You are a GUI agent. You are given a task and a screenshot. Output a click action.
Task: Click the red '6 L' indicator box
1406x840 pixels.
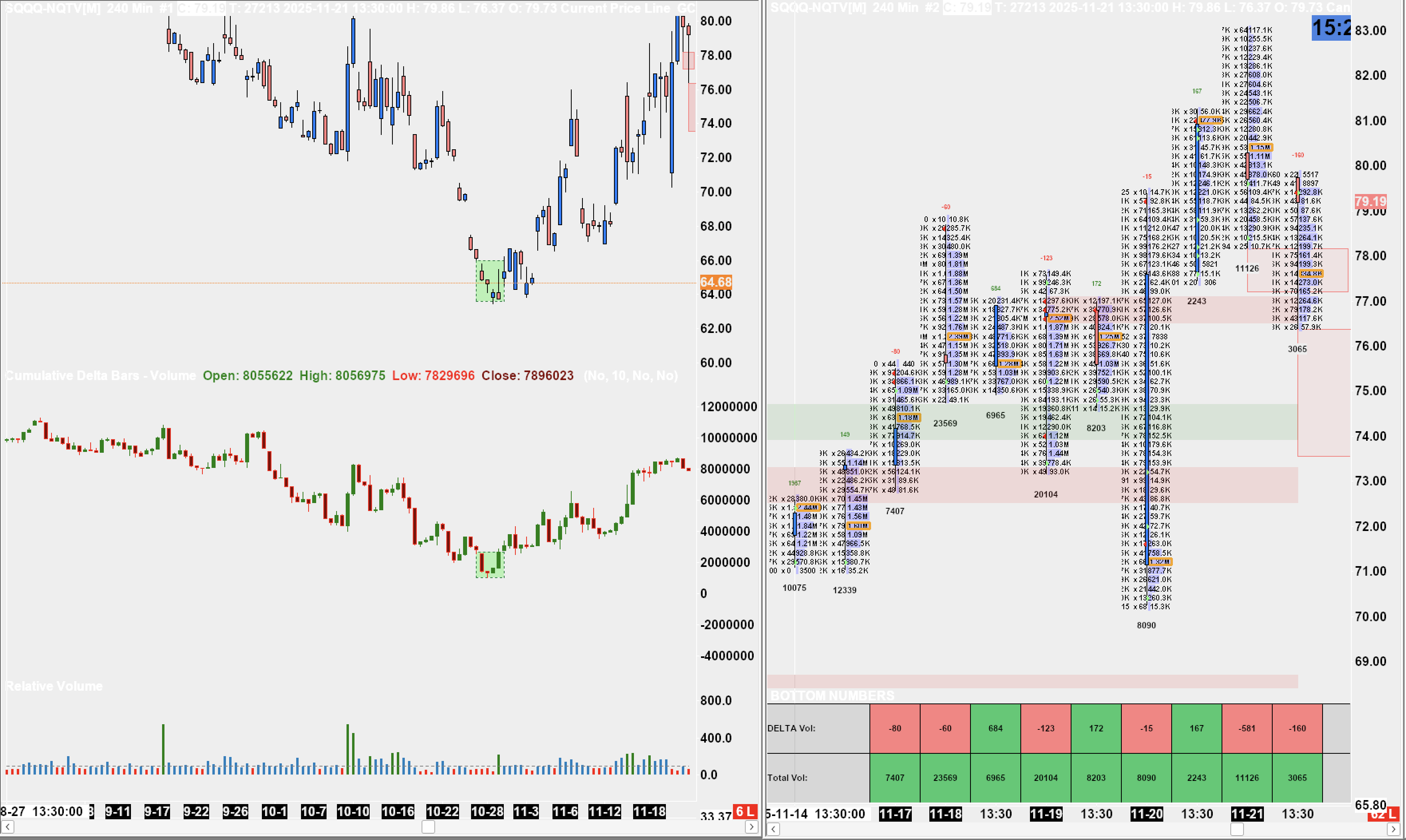point(745,811)
